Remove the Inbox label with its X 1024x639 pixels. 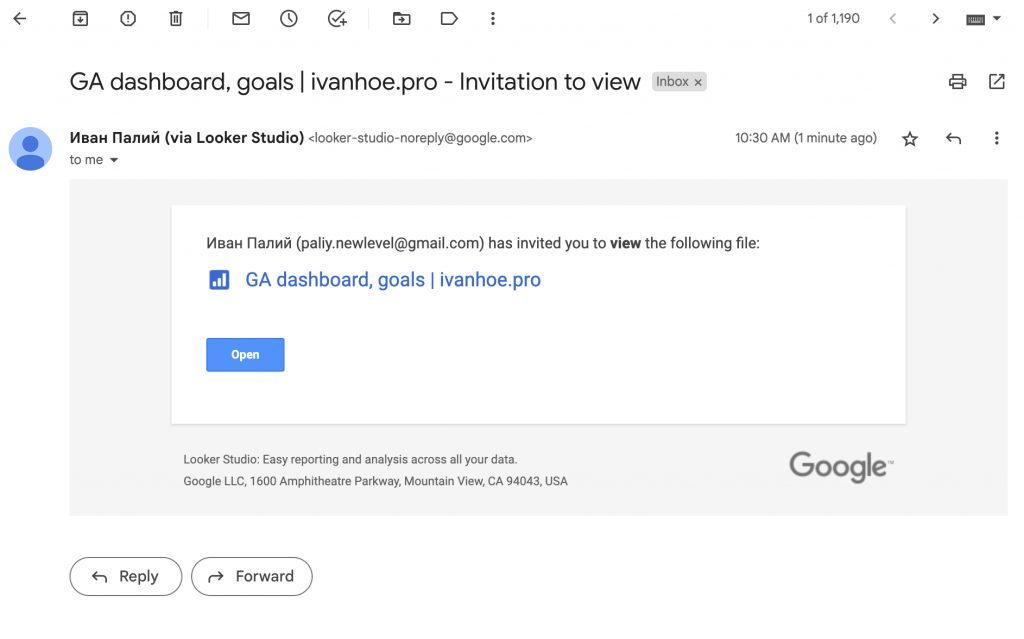tap(698, 82)
